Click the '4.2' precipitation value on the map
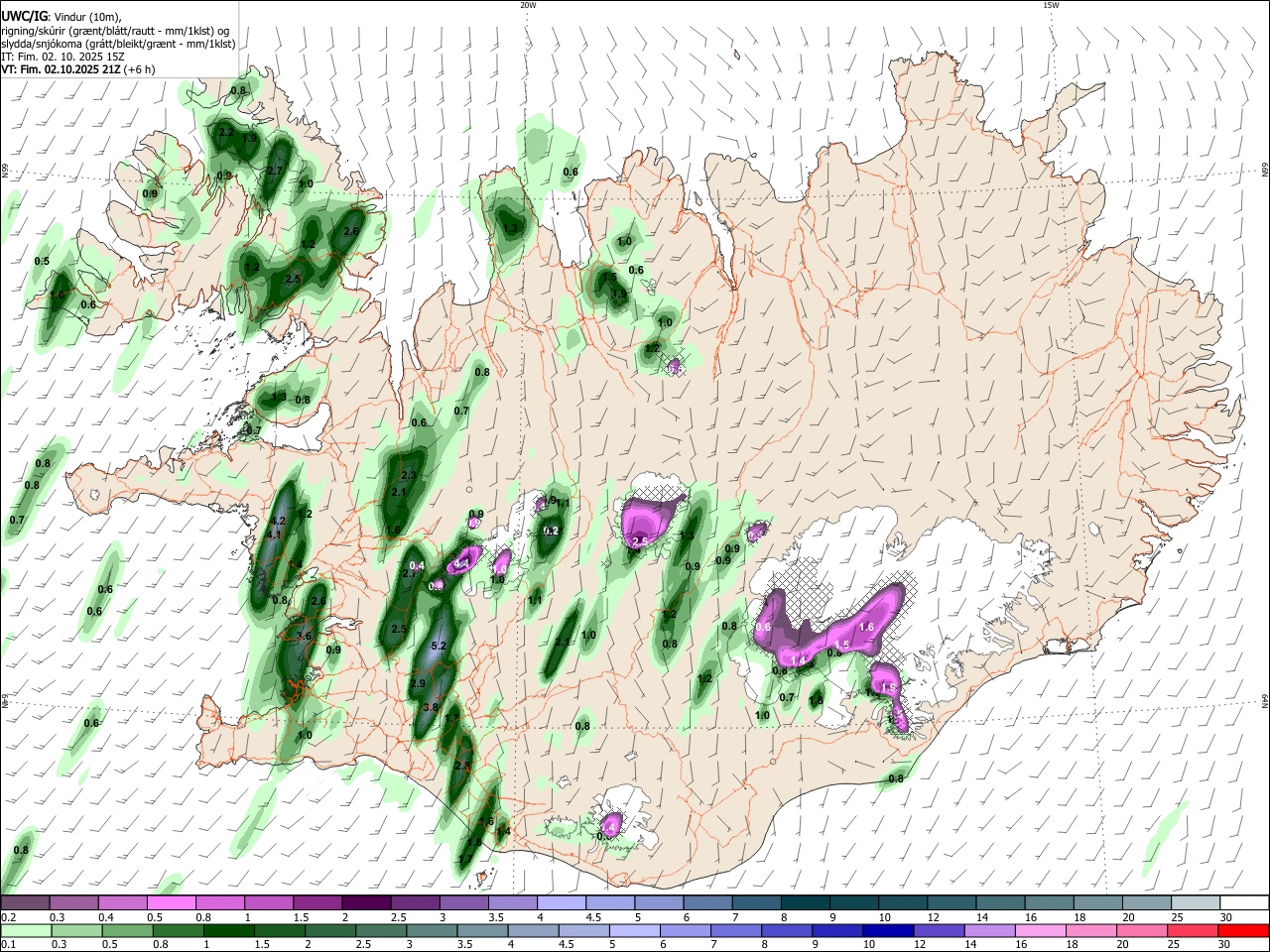The width and height of the screenshot is (1270, 952). 278,521
